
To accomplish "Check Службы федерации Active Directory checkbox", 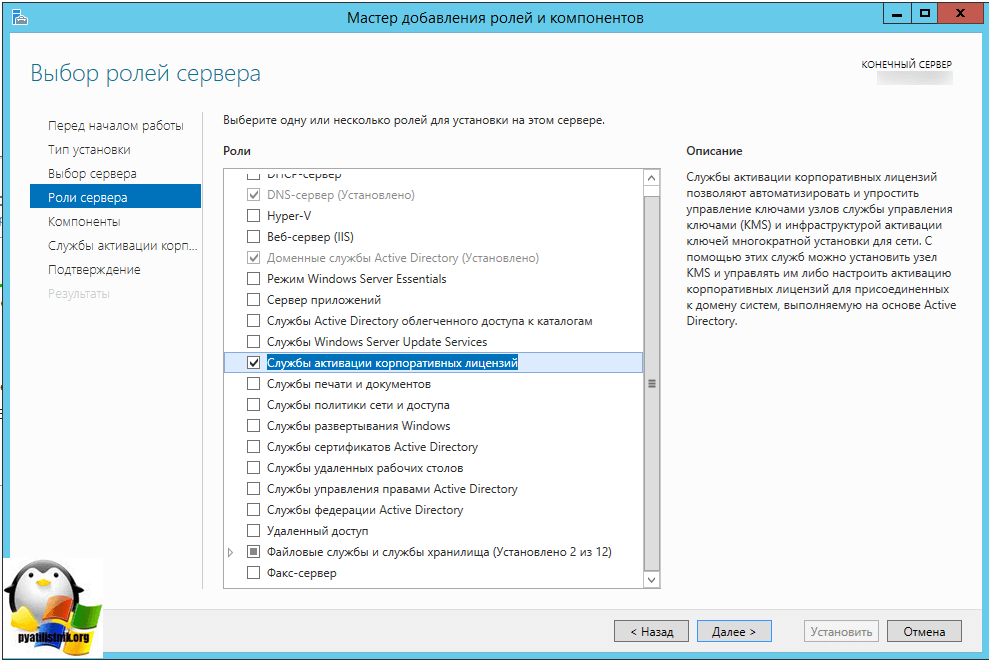I will click(x=254, y=510).
